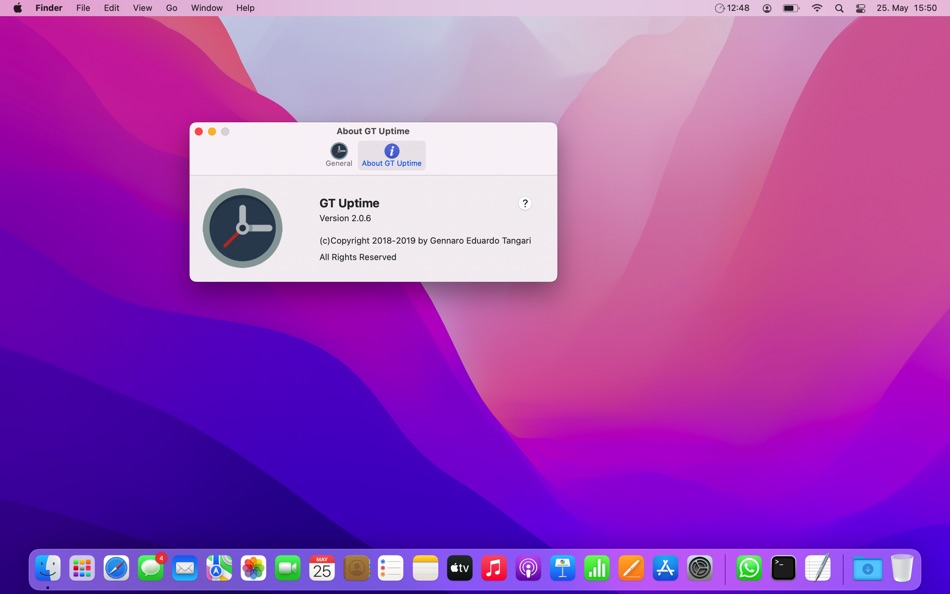
Task: Open WhatsApp from the Dock
Action: point(748,568)
